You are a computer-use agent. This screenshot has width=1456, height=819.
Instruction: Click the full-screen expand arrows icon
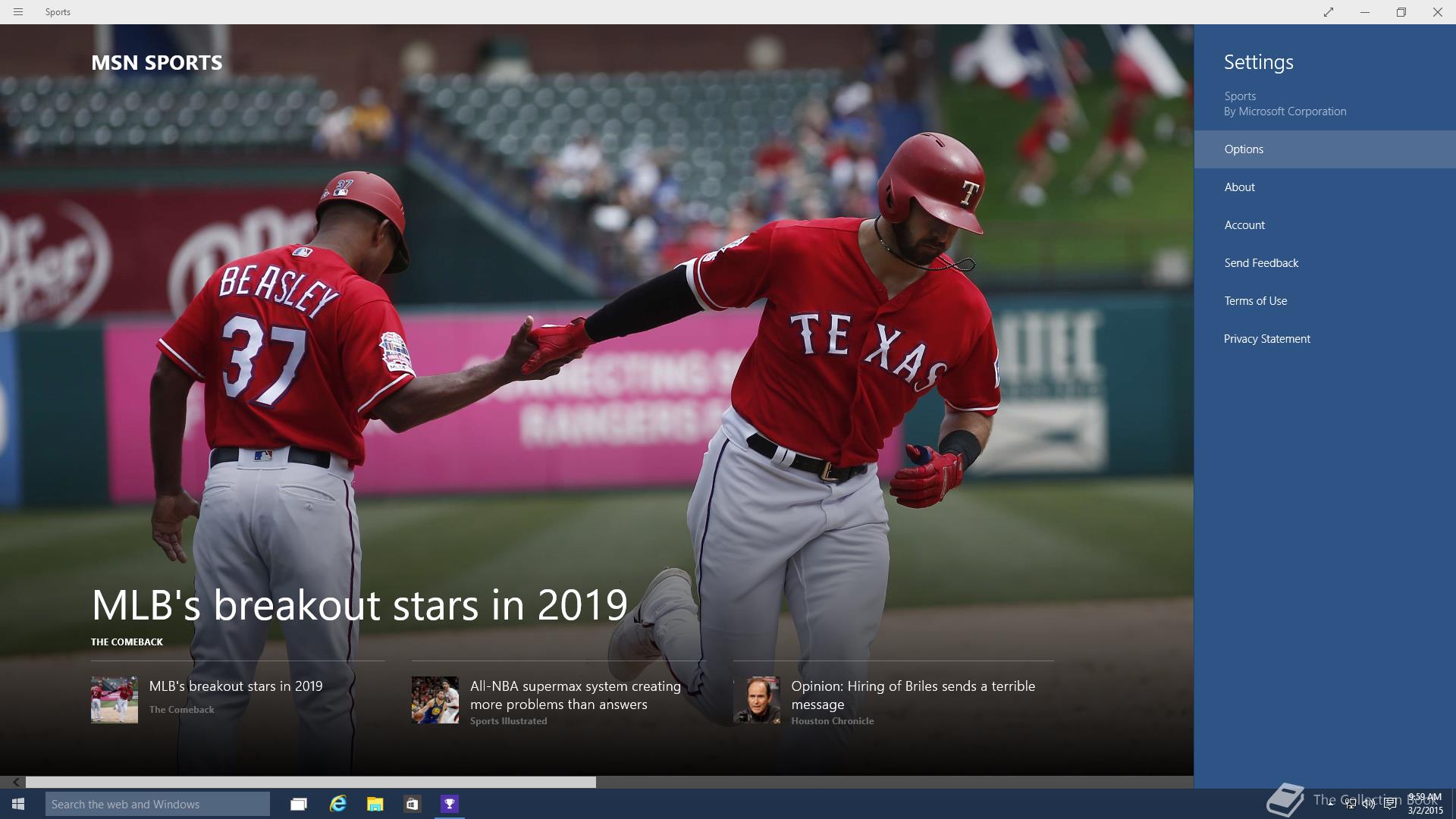coord(1329,12)
